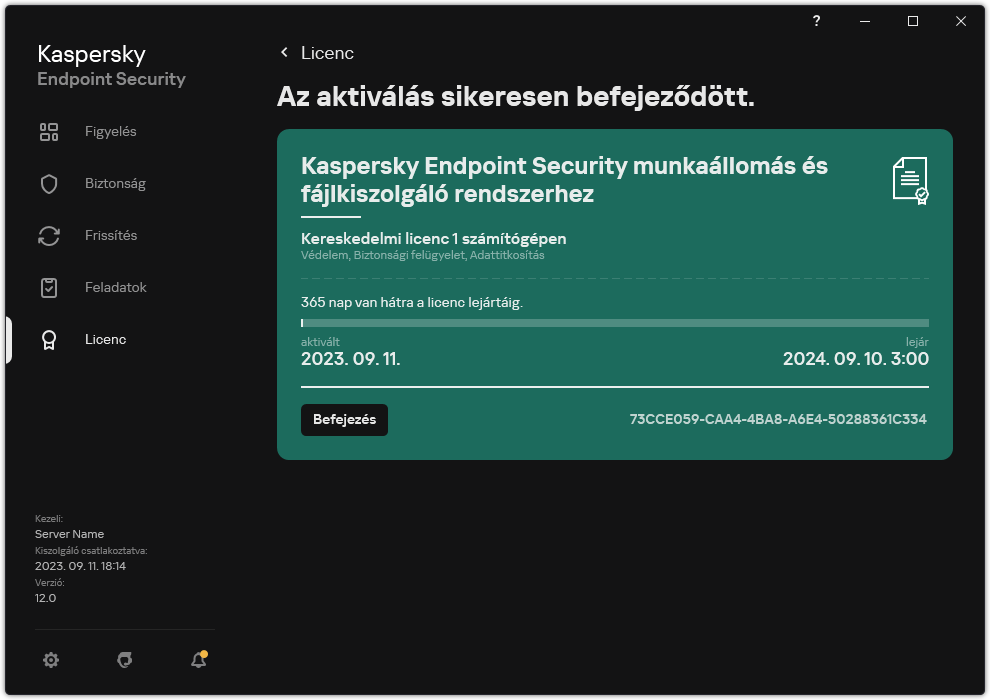The height and width of the screenshot is (700, 990).
Task: Collapse the active sidebar section indicator
Action: pyautogui.click(x=7, y=339)
